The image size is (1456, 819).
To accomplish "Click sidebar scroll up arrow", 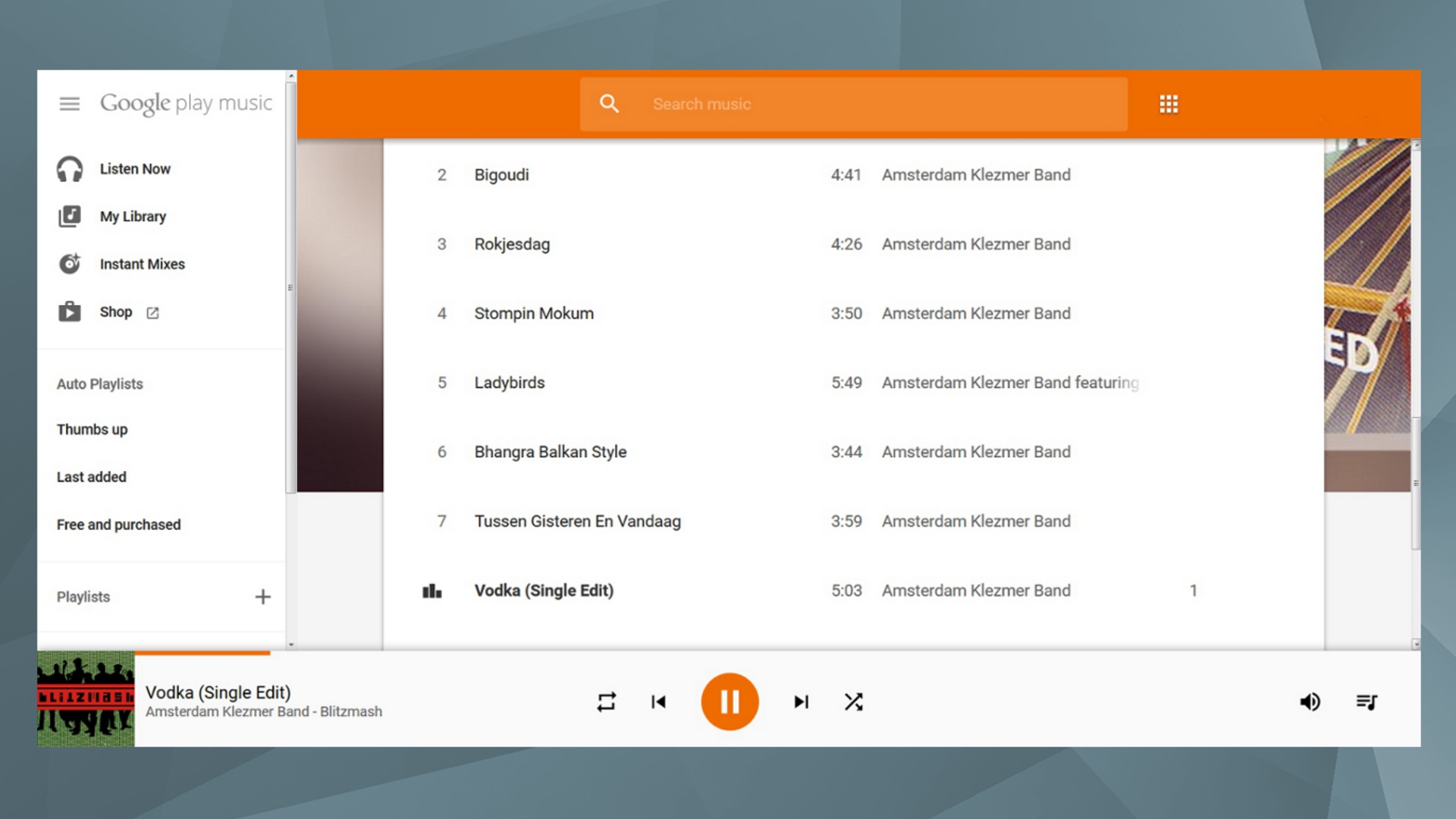I will tap(290, 76).
